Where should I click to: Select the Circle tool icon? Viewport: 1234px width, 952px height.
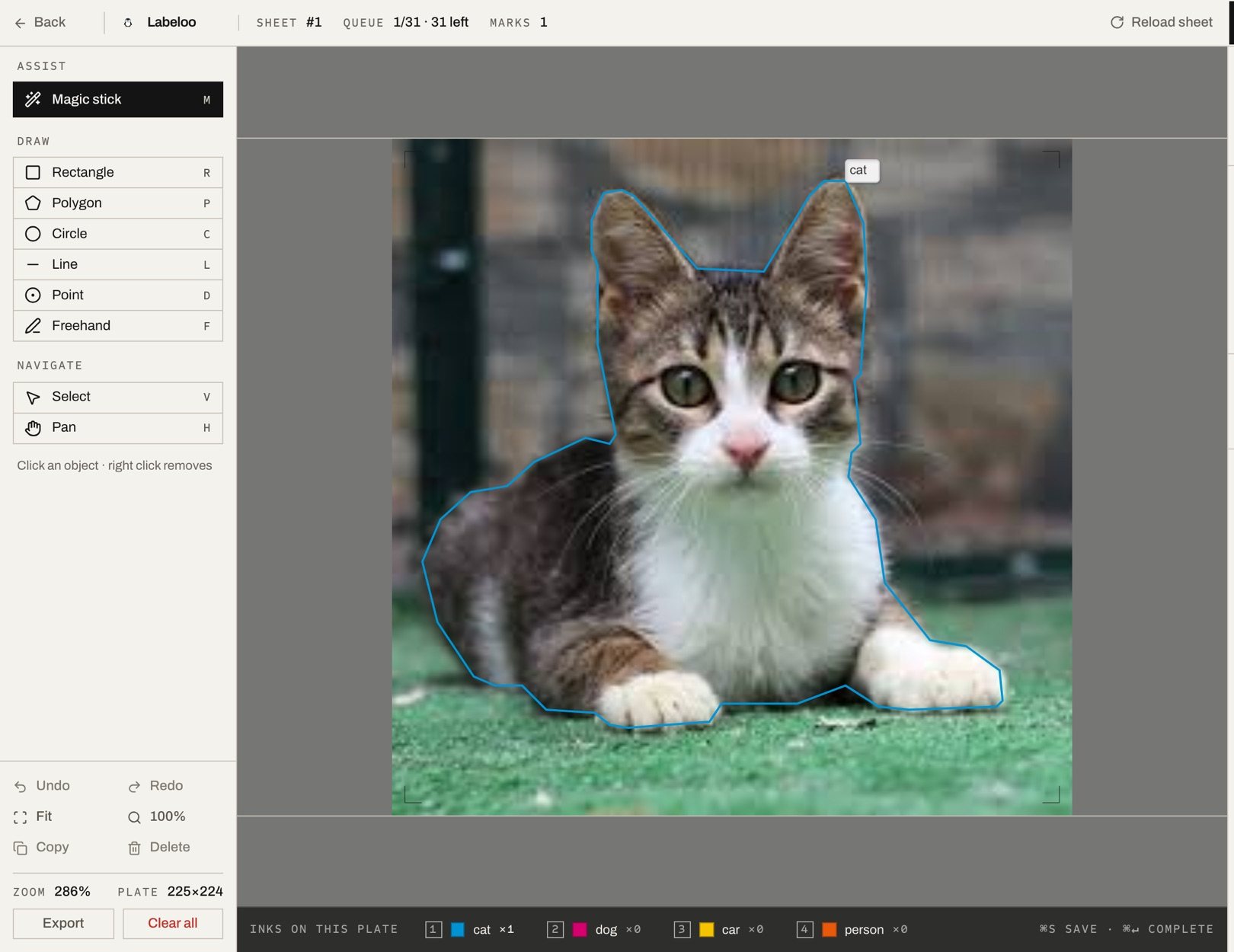[x=33, y=234]
